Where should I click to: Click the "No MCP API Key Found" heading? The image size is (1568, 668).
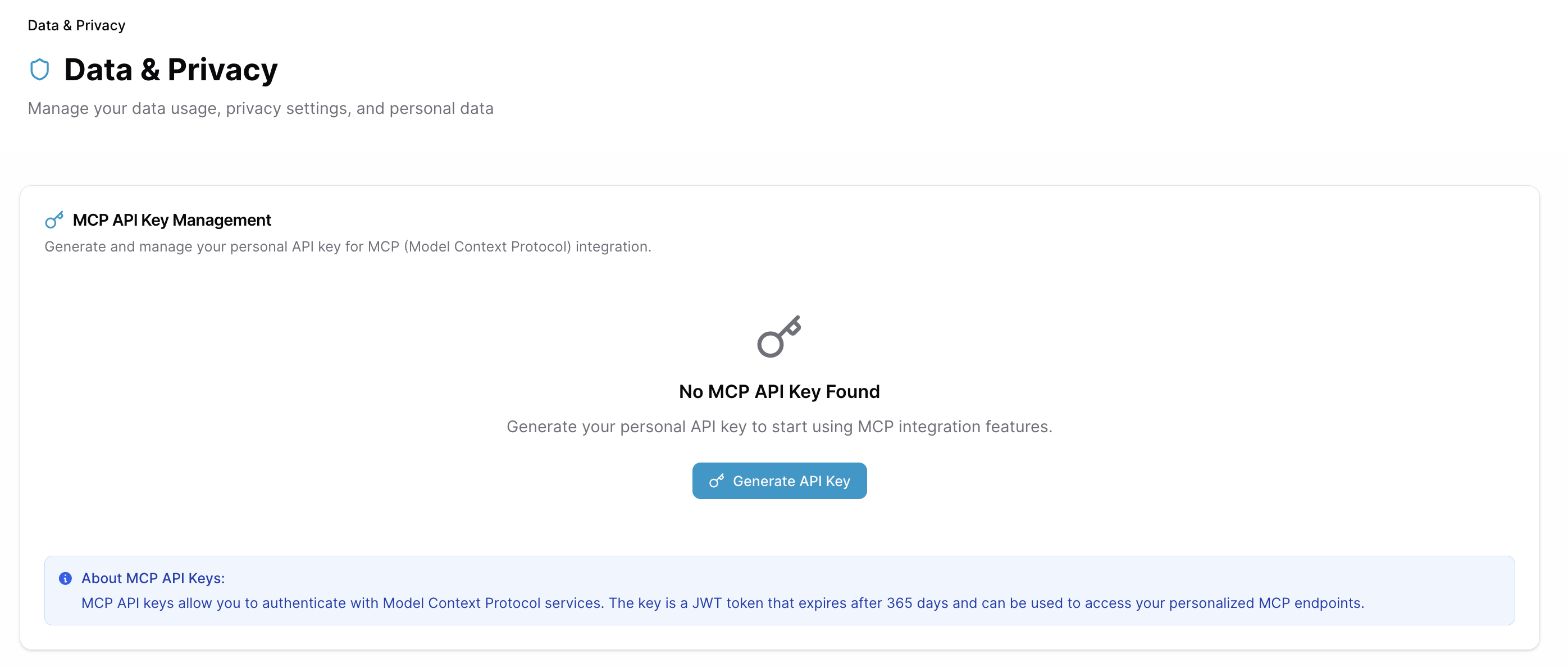(x=779, y=391)
